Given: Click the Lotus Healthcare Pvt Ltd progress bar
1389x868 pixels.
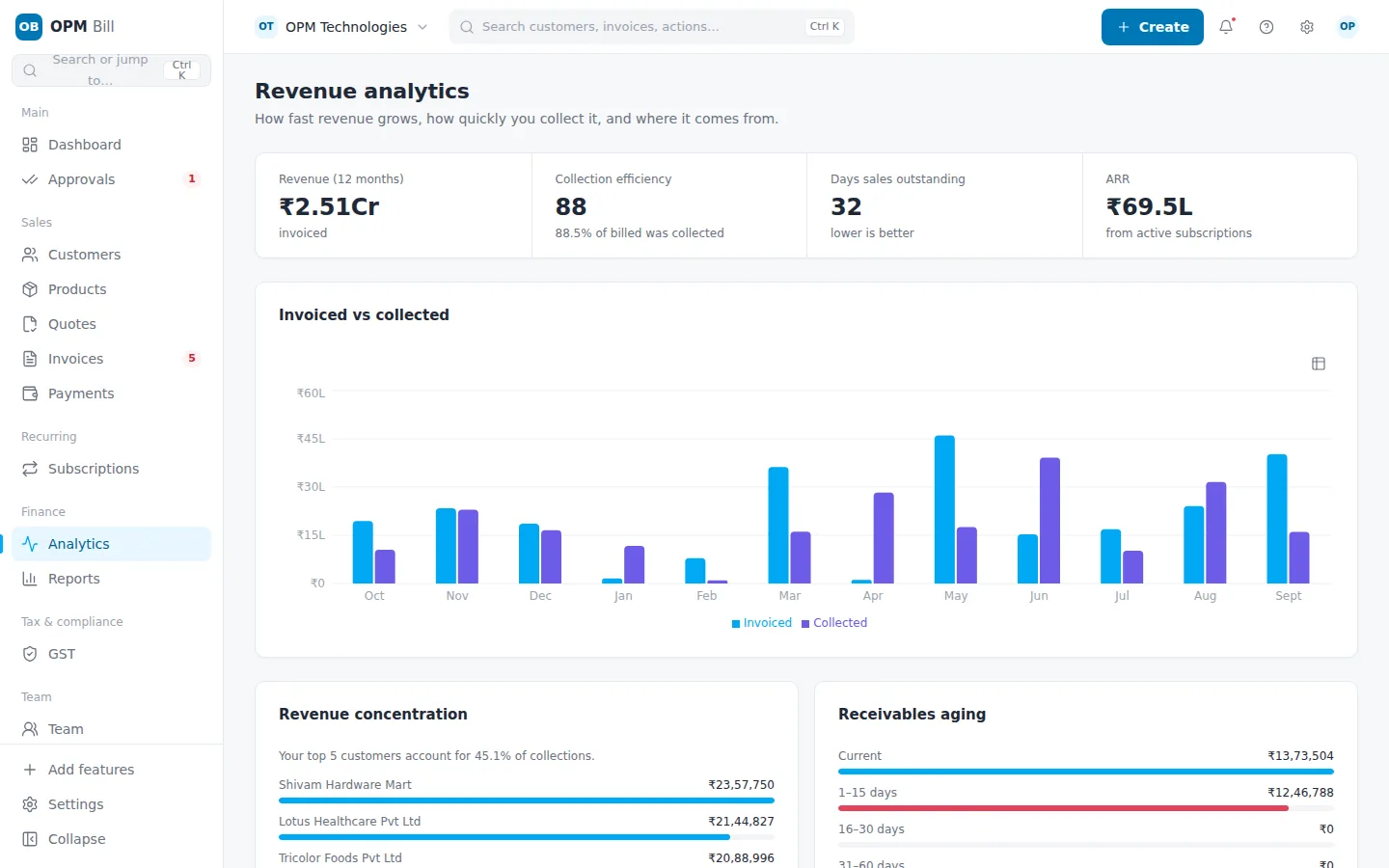Looking at the screenshot, I should (x=527, y=837).
